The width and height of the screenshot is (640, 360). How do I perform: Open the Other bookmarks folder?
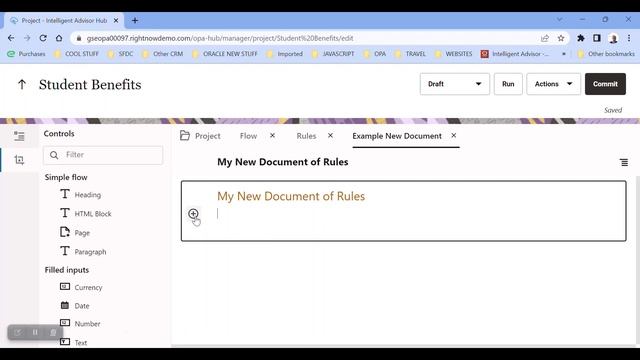[x=606, y=54]
